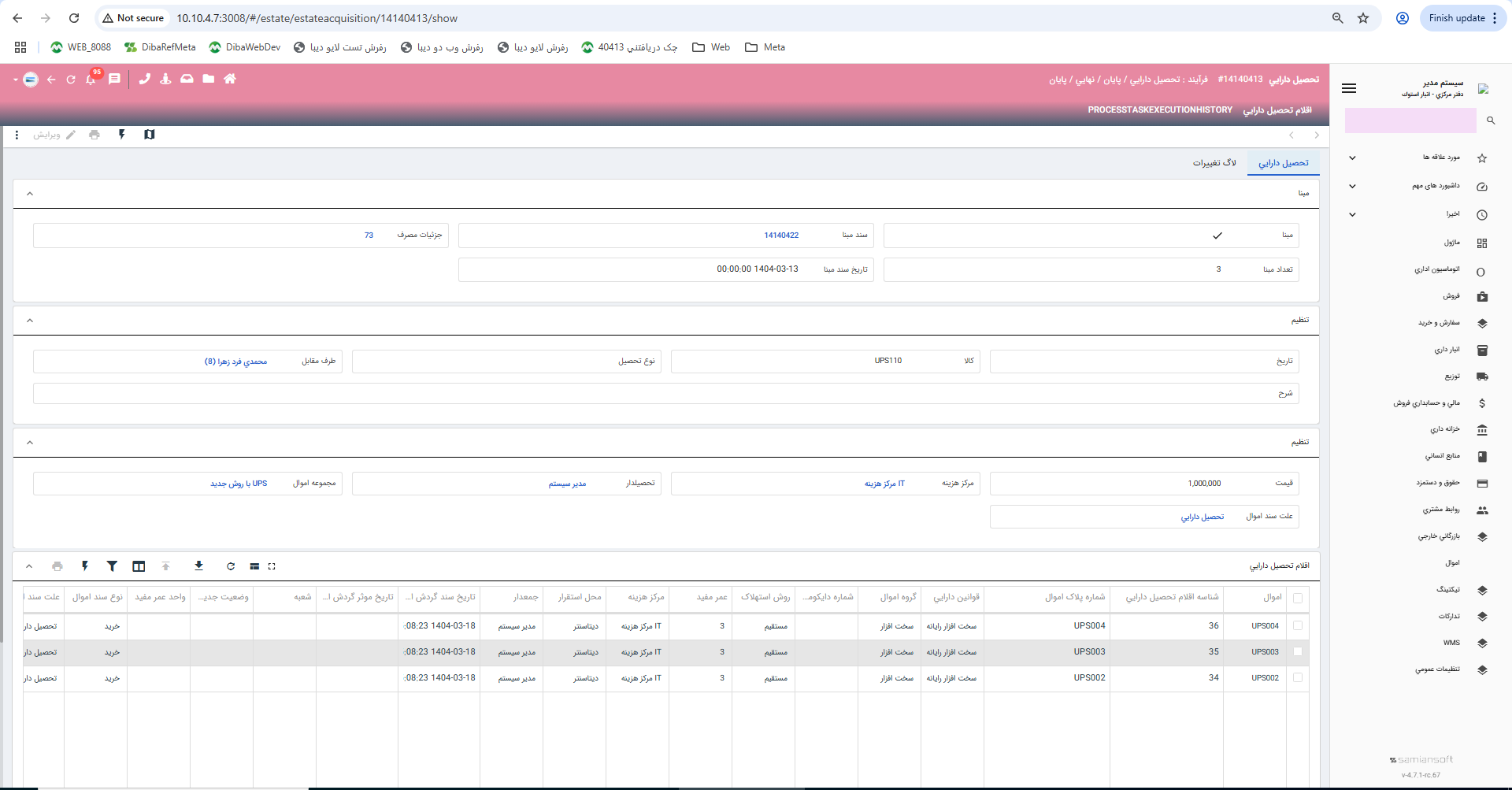The height and width of the screenshot is (790, 1512).
Task: Click the download icon in the grid toolbar
Action: 198,566
